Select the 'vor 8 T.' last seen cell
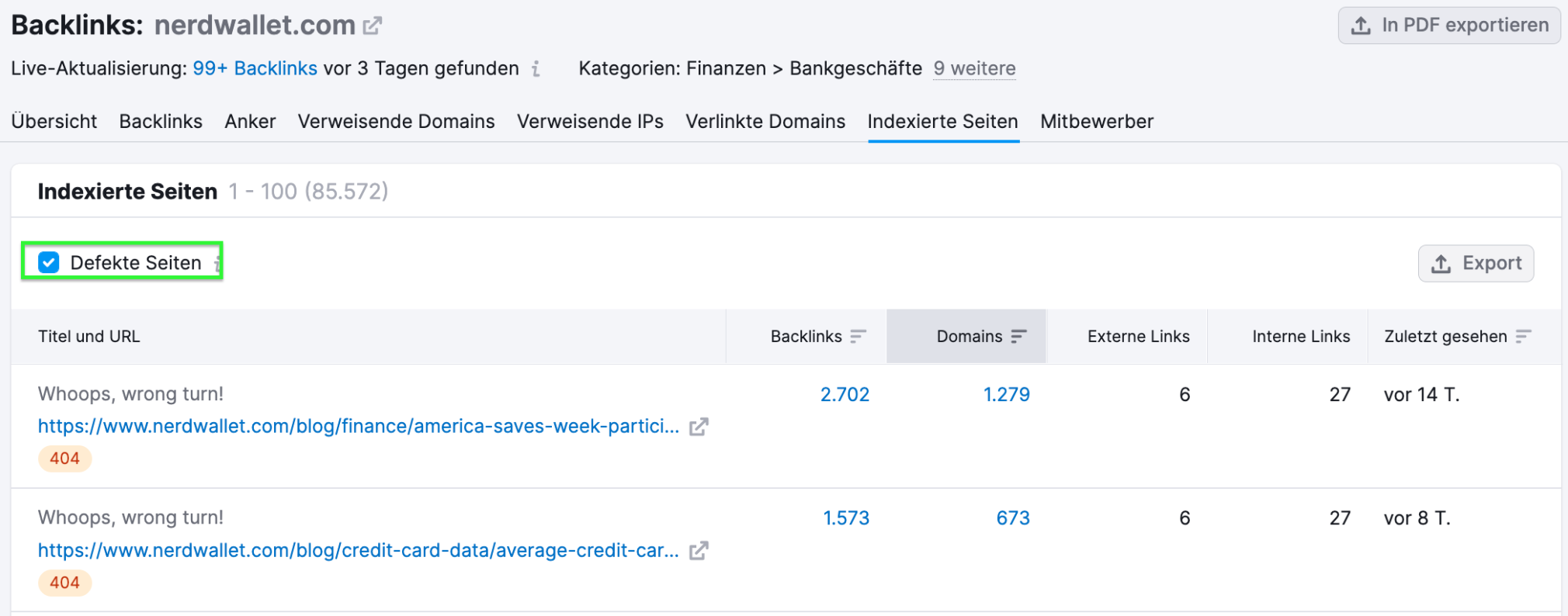This screenshot has width=1568, height=616. click(1417, 518)
